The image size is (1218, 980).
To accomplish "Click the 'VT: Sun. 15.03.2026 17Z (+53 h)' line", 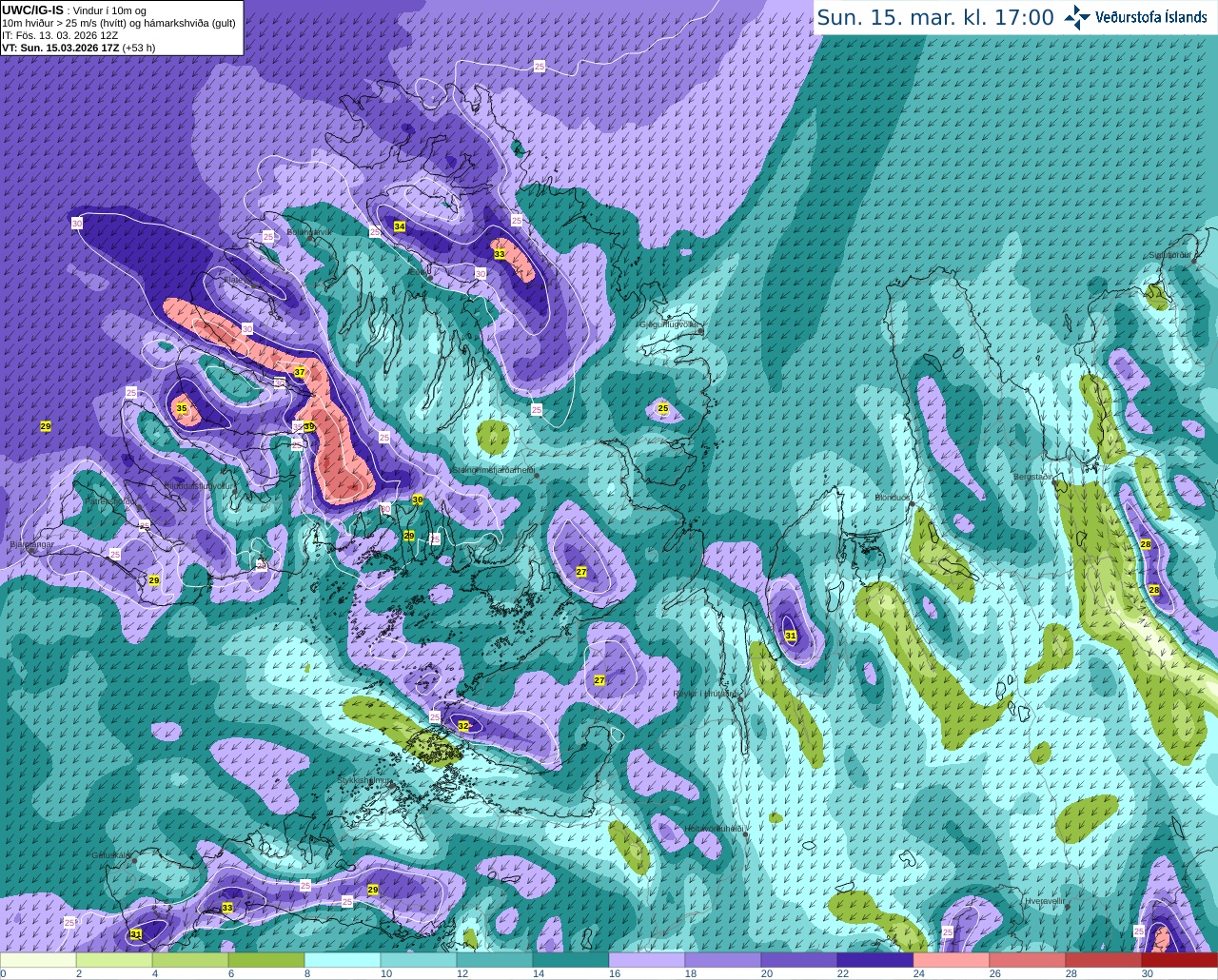I will click(79, 48).
